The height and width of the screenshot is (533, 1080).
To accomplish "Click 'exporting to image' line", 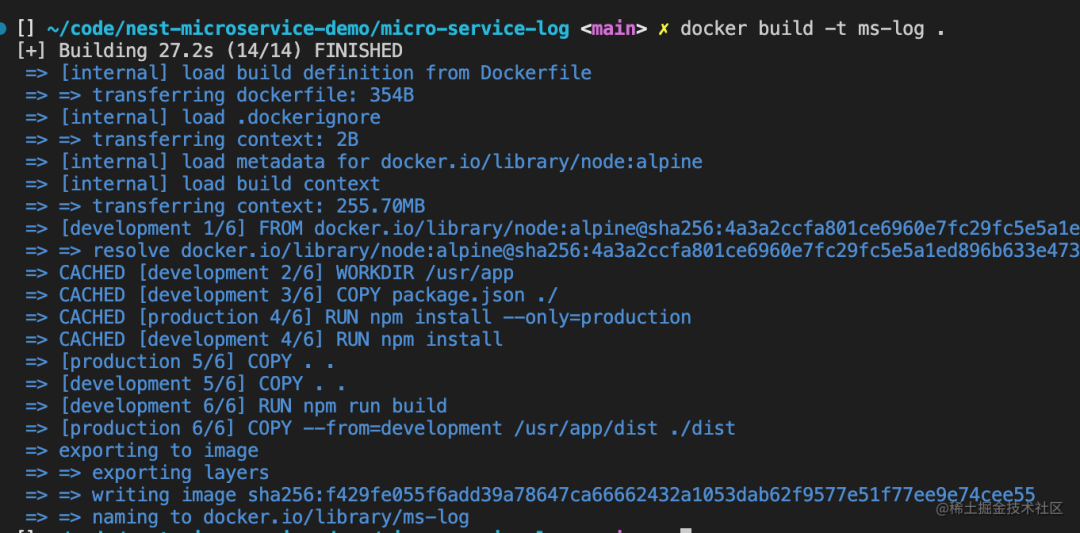I will (142, 450).
